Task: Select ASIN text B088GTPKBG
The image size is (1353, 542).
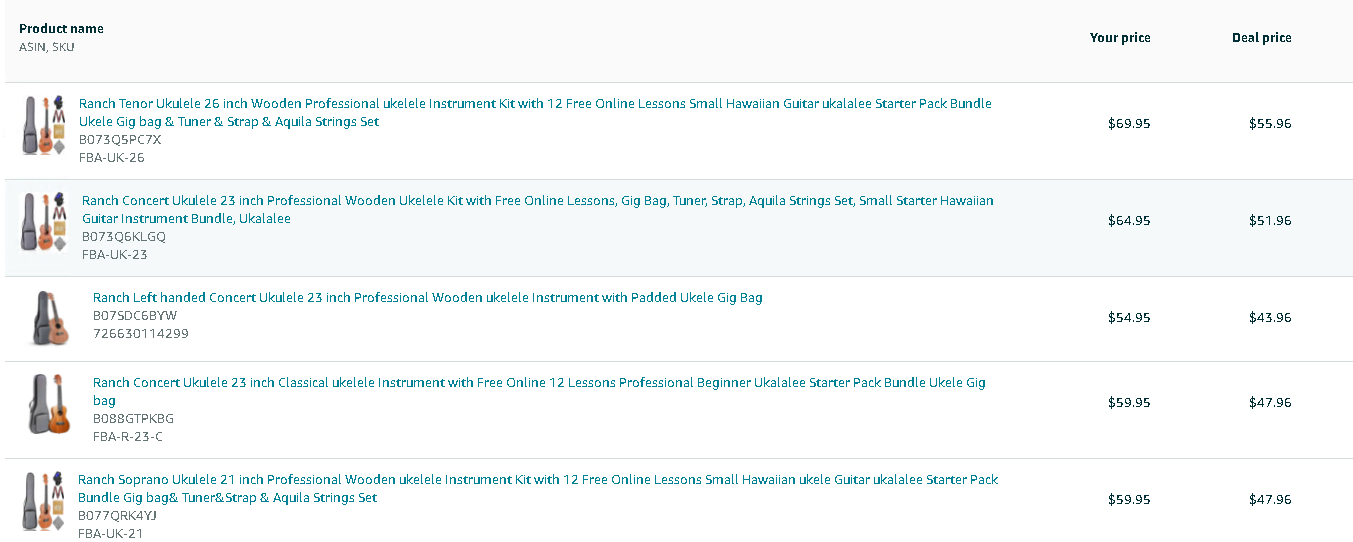Action: pyautogui.click(x=133, y=418)
